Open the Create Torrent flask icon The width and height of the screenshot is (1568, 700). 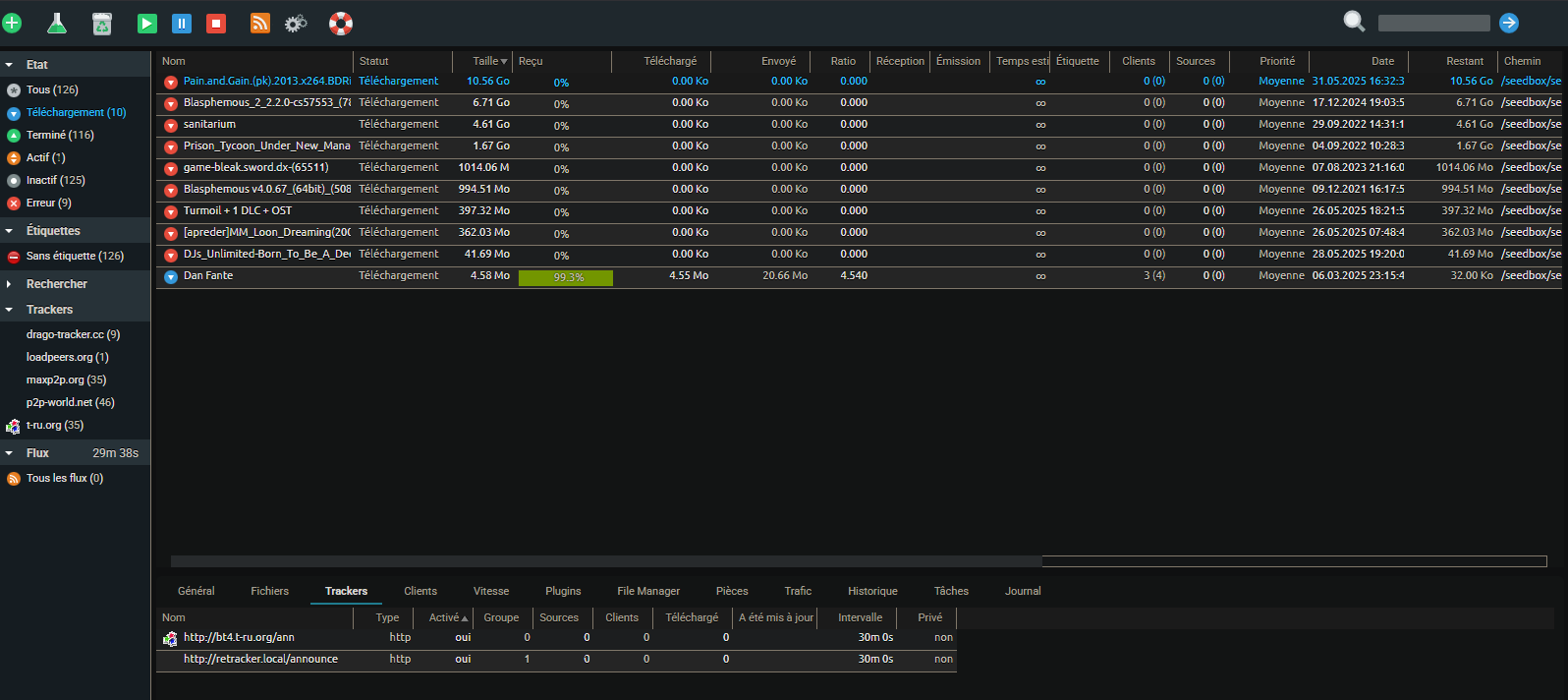(x=57, y=23)
